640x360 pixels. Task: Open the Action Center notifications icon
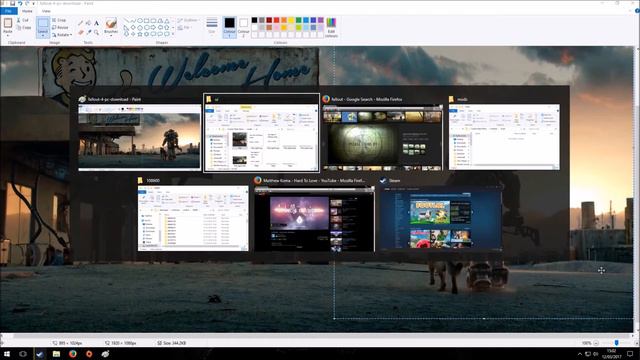coord(630,354)
